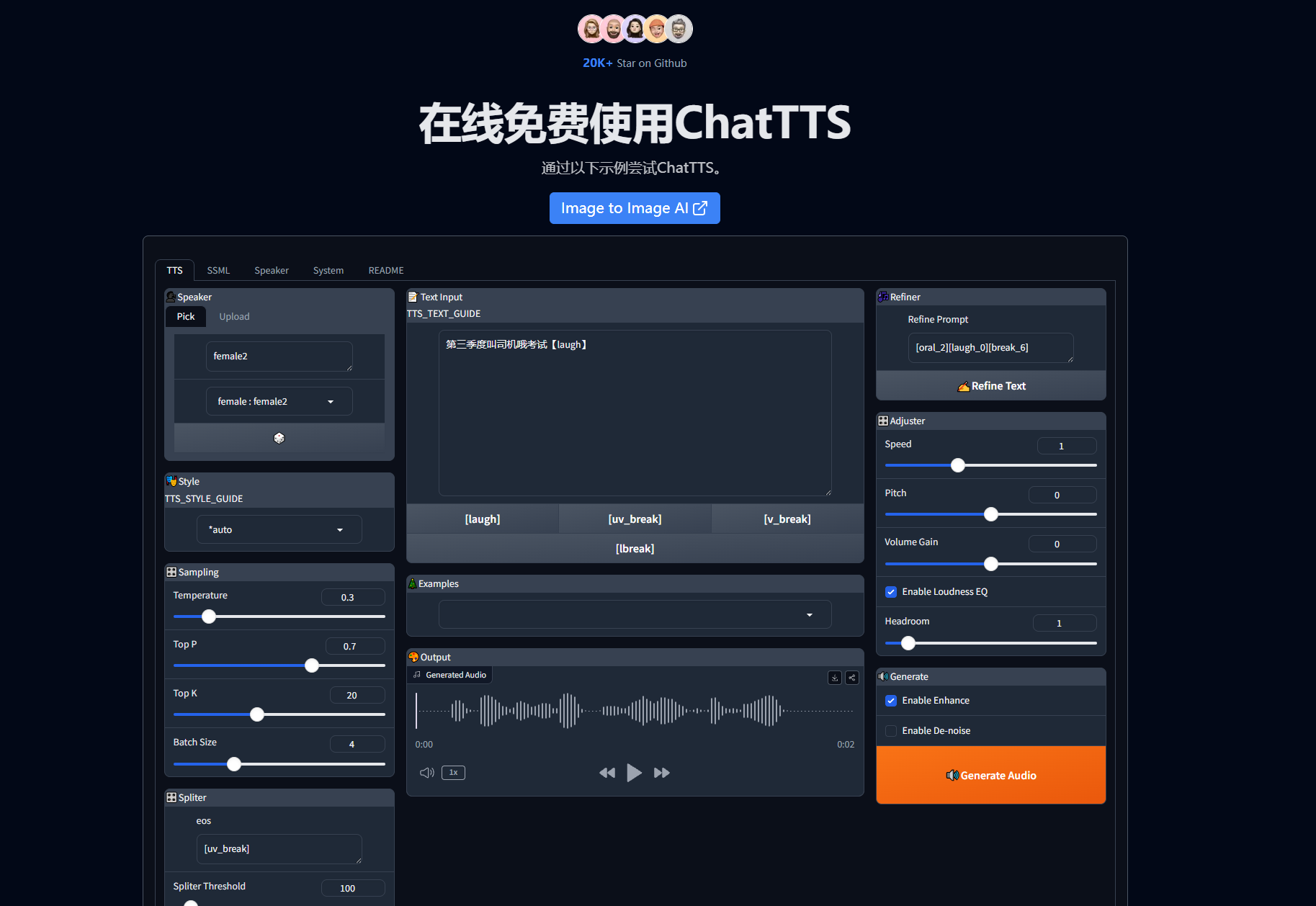Switch to the TTS tab

[174, 270]
